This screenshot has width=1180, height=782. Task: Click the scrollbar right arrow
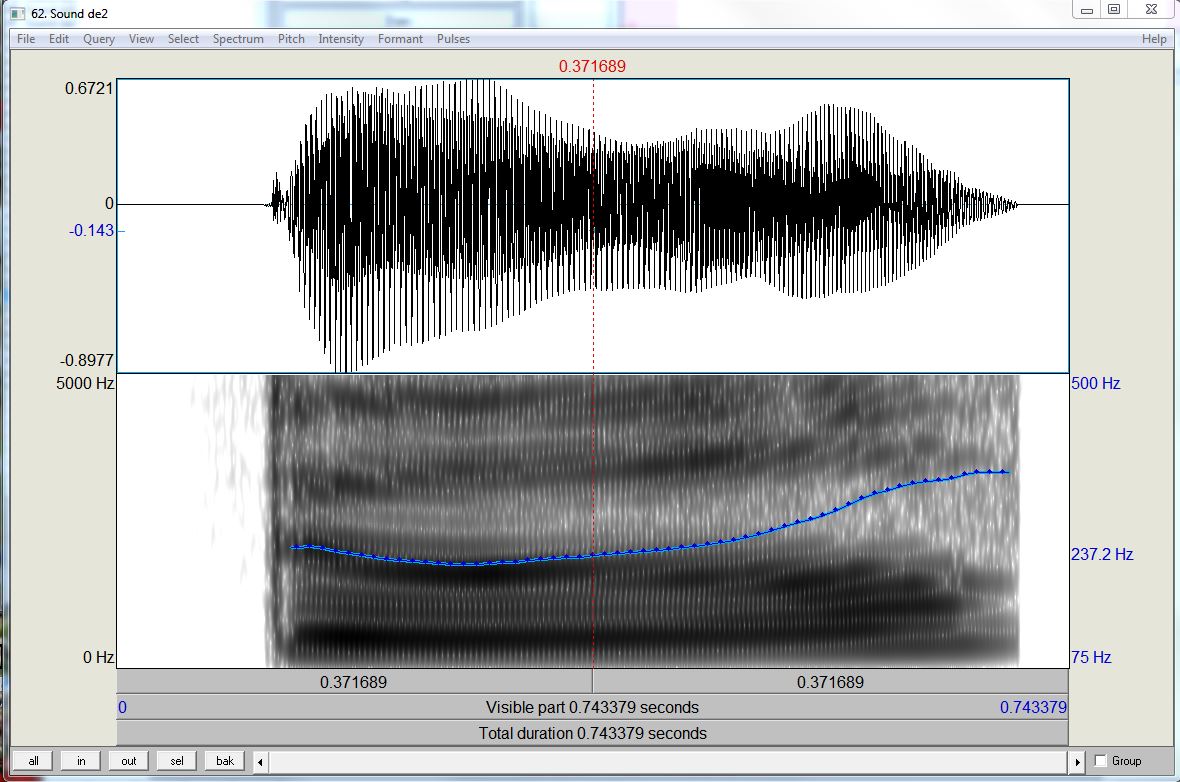1078,762
